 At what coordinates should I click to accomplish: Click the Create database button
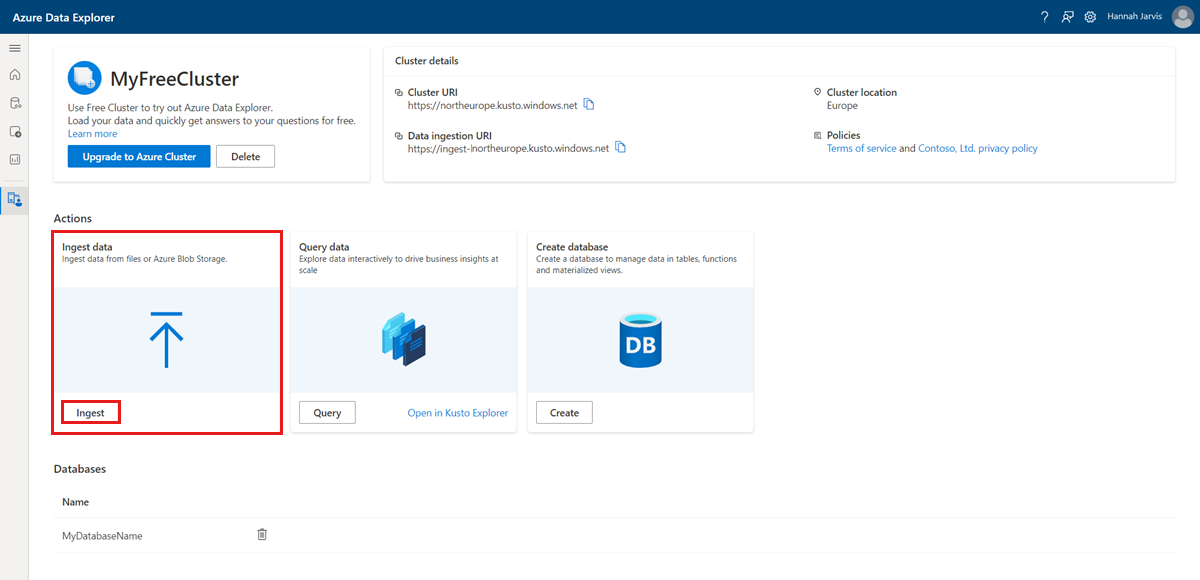click(x=564, y=412)
